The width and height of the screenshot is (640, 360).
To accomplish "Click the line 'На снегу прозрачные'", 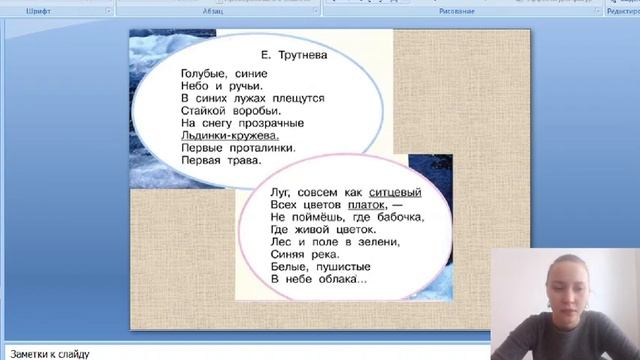I will 242,123.
